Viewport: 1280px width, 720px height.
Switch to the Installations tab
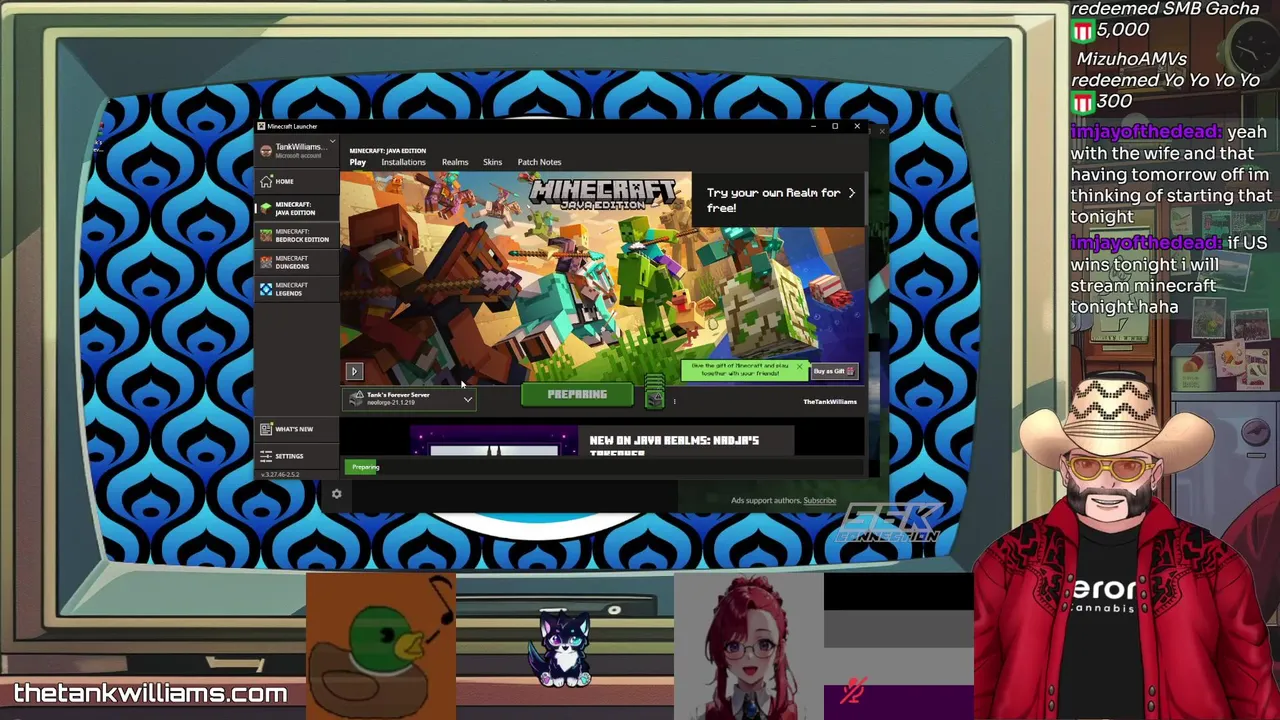403,162
